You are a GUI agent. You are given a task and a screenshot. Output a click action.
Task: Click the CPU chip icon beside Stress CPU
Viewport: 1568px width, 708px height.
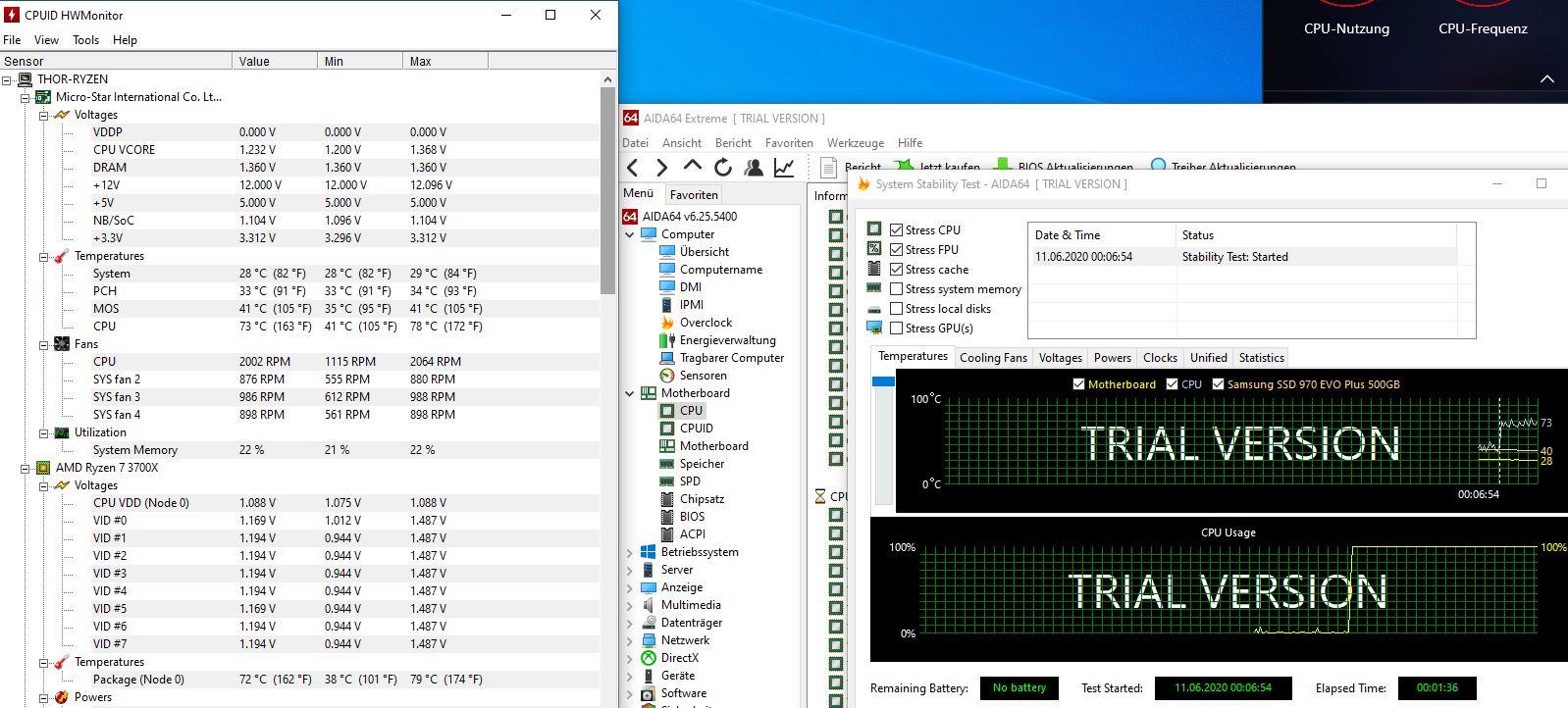[x=874, y=228]
